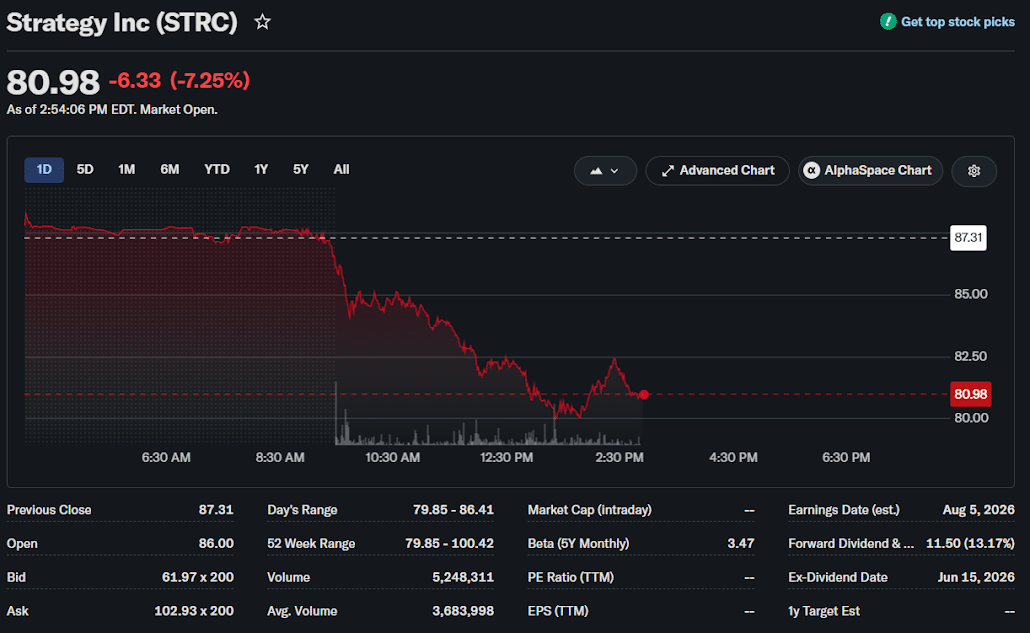Click the Market Cap (intraday) label
Image resolution: width=1030 pixels, height=633 pixels.
point(590,510)
